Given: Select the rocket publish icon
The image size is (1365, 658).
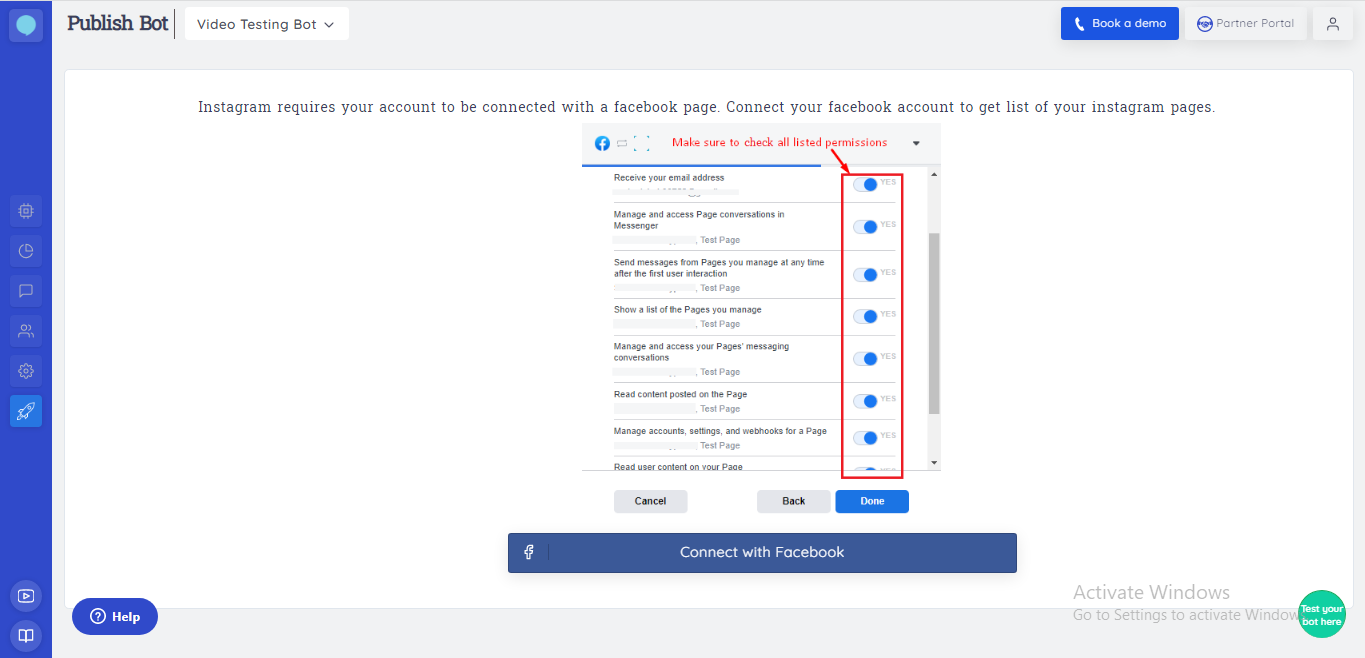Looking at the screenshot, I should tap(26, 411).
